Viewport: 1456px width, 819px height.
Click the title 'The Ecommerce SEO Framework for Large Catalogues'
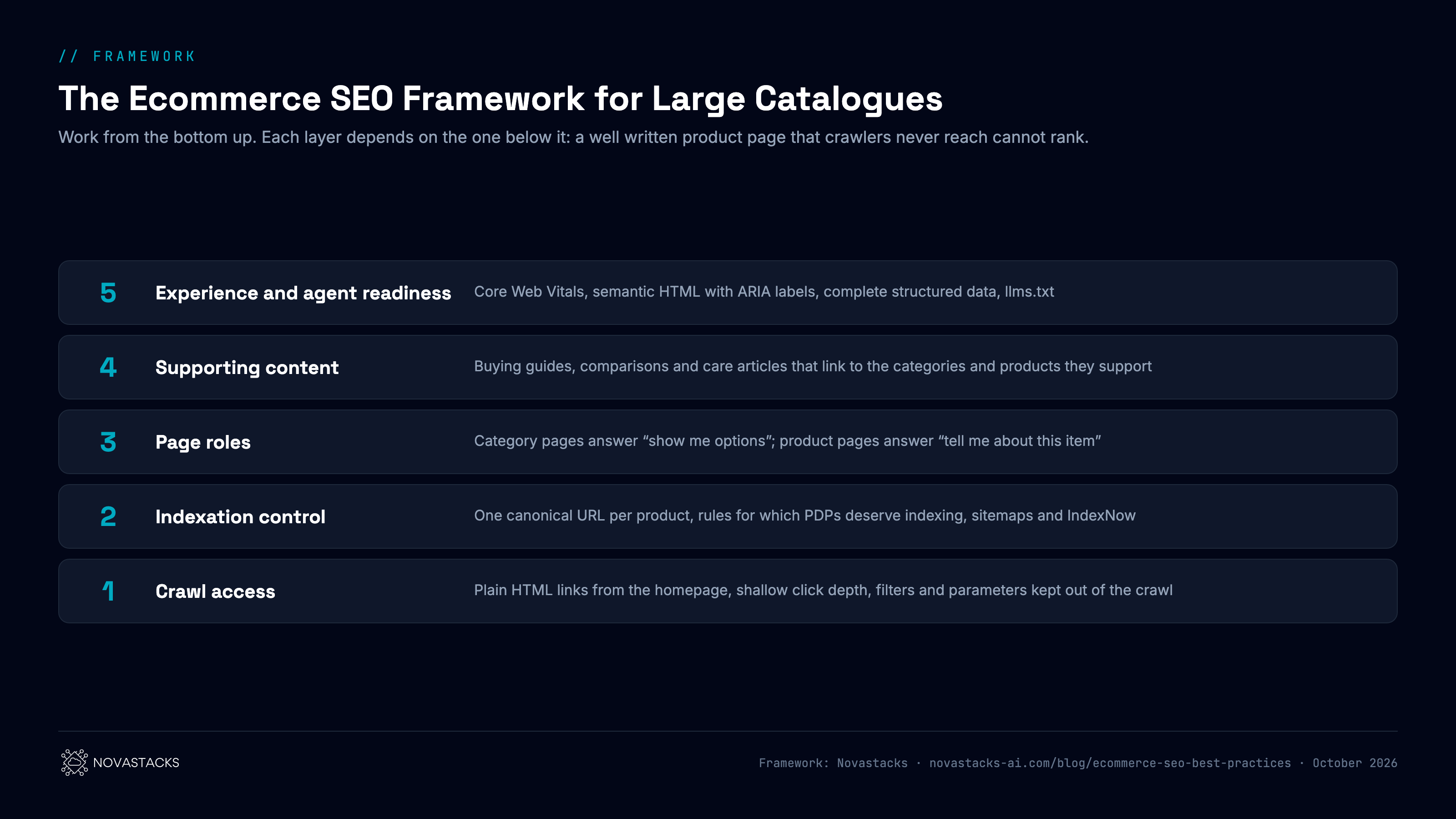(x=500, y=98)
